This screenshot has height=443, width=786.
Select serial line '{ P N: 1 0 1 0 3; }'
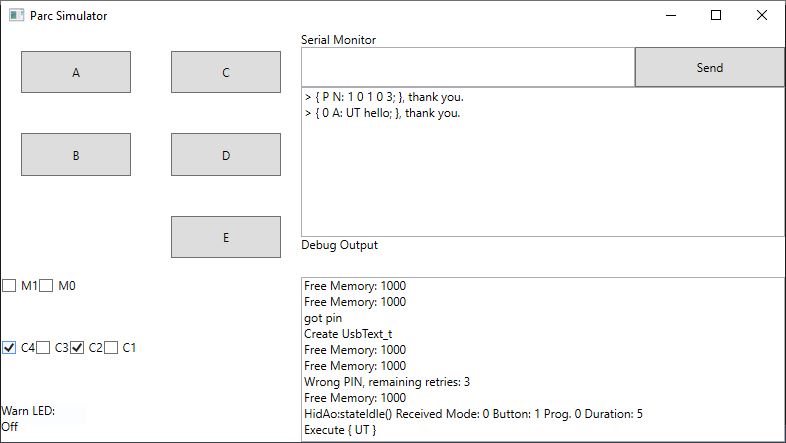384,97
